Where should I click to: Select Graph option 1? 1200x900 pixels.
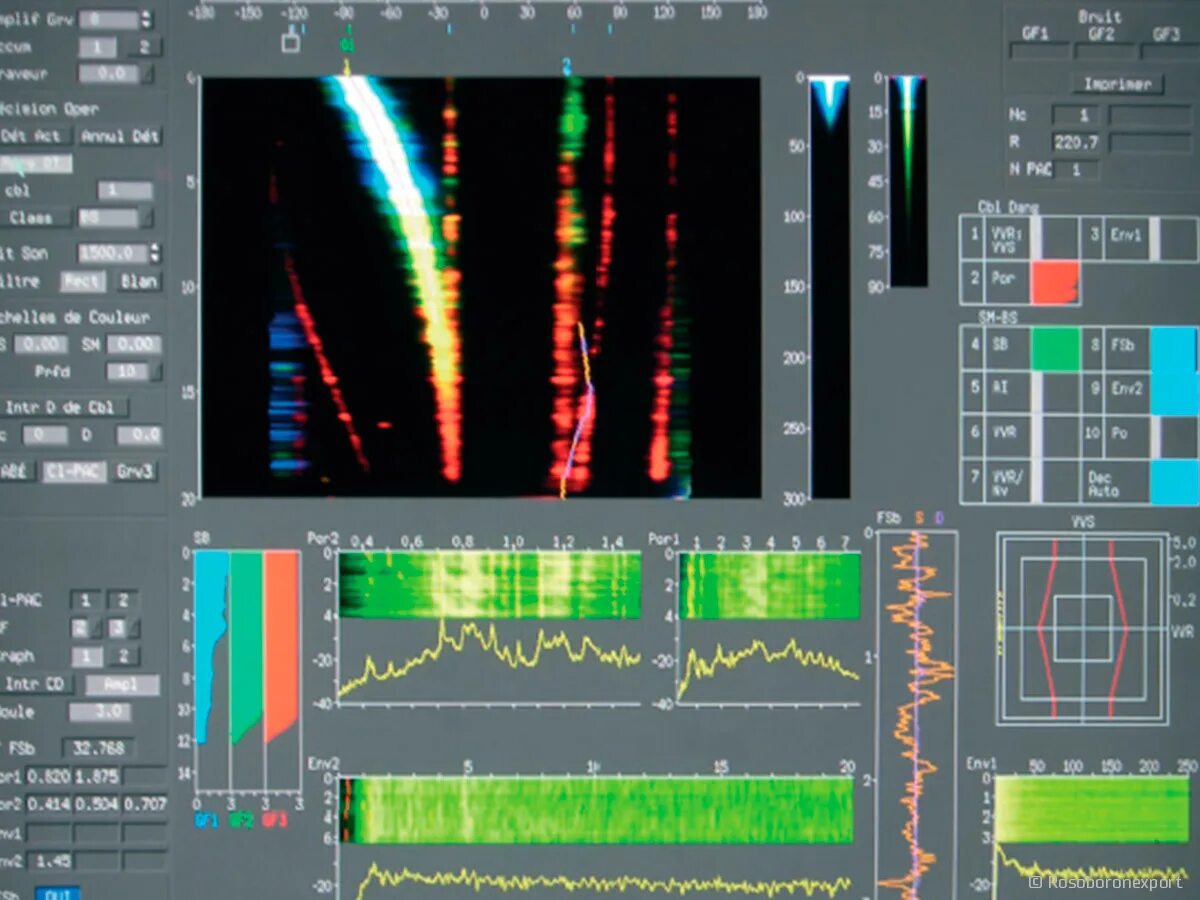(87, 656)
